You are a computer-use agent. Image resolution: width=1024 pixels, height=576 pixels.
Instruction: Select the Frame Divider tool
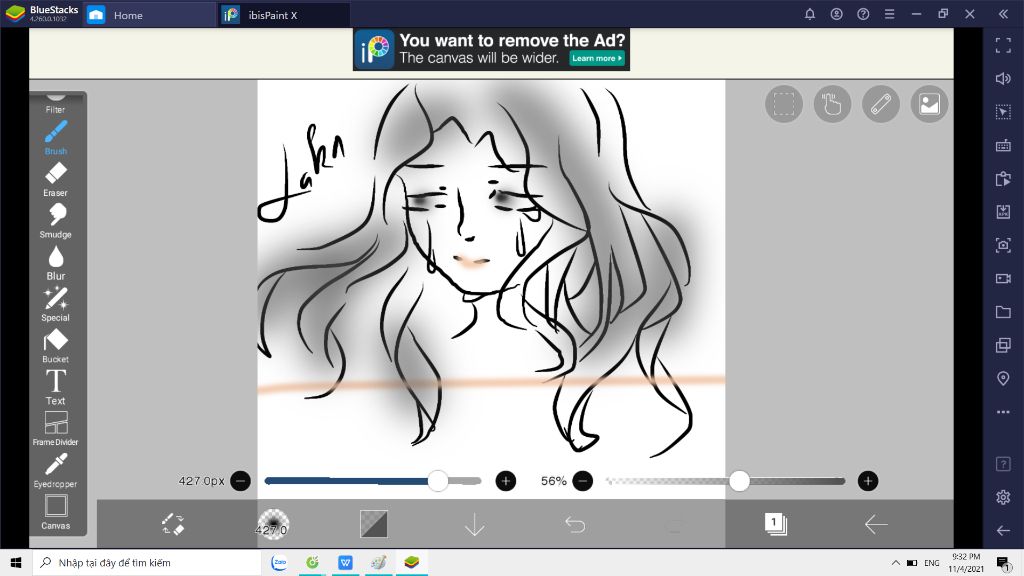point(56,428)
